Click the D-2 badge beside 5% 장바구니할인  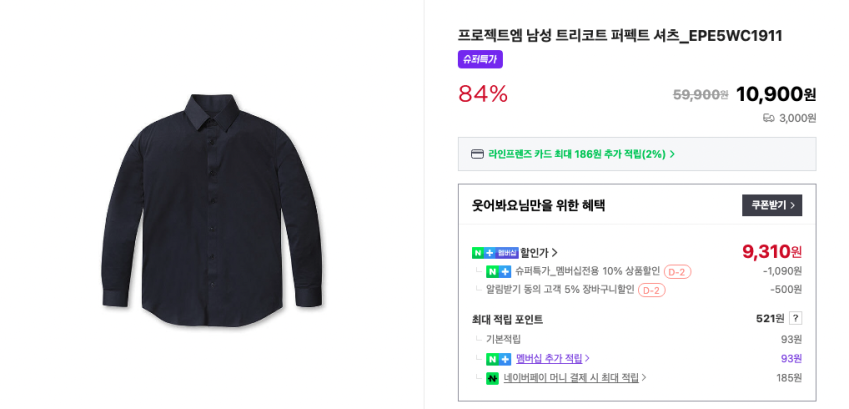point(651,290)
